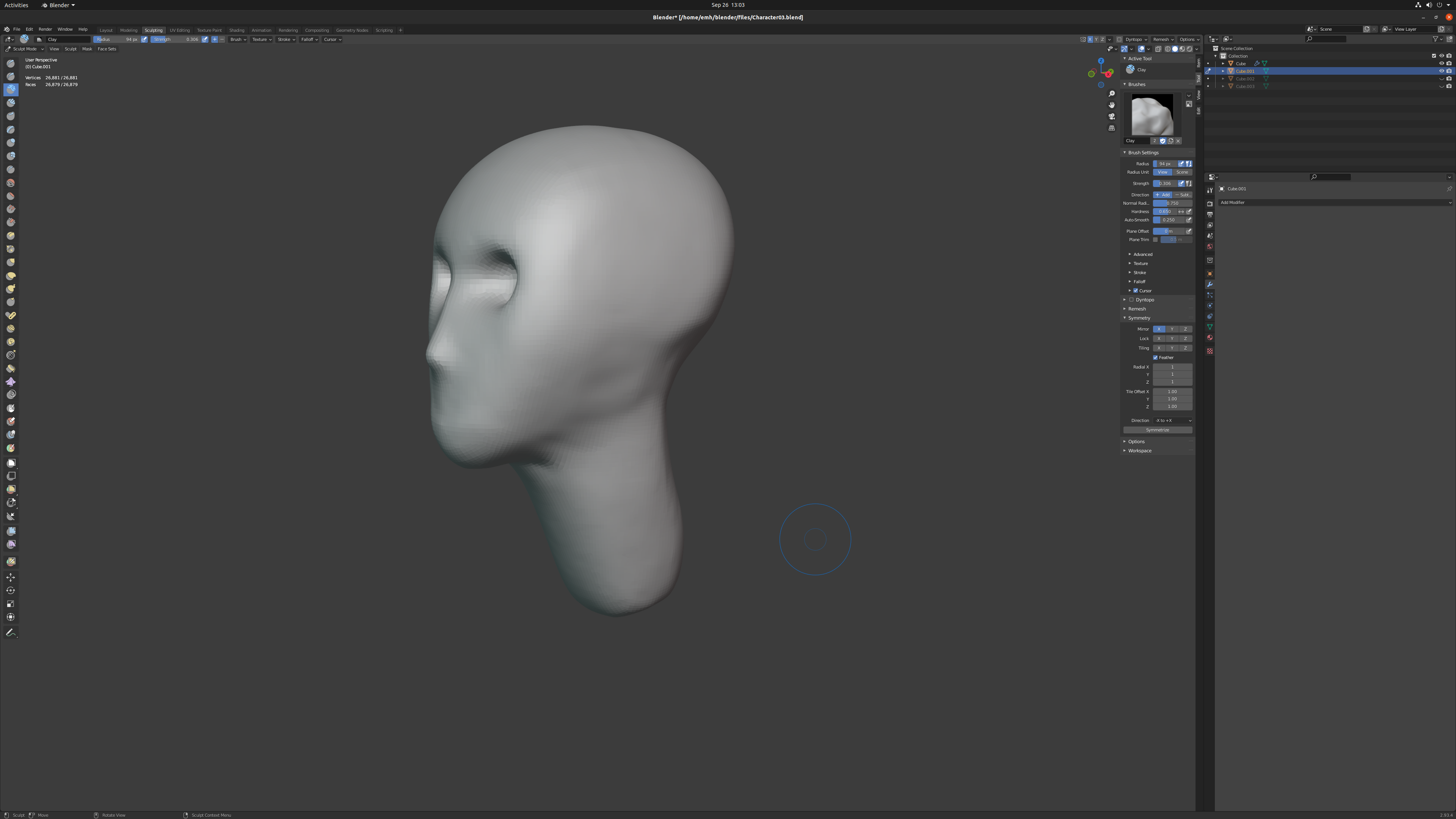Expand the Falloff brush subpanel
Screen dimensions: 1456x819
point(1139,281)
